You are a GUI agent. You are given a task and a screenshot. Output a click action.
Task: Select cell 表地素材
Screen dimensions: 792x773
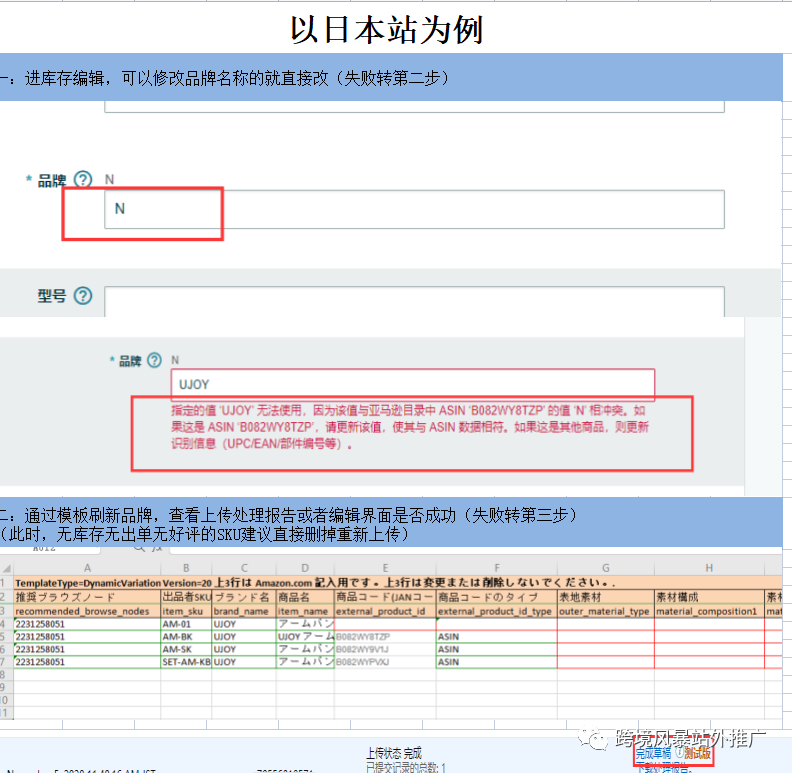606,597
